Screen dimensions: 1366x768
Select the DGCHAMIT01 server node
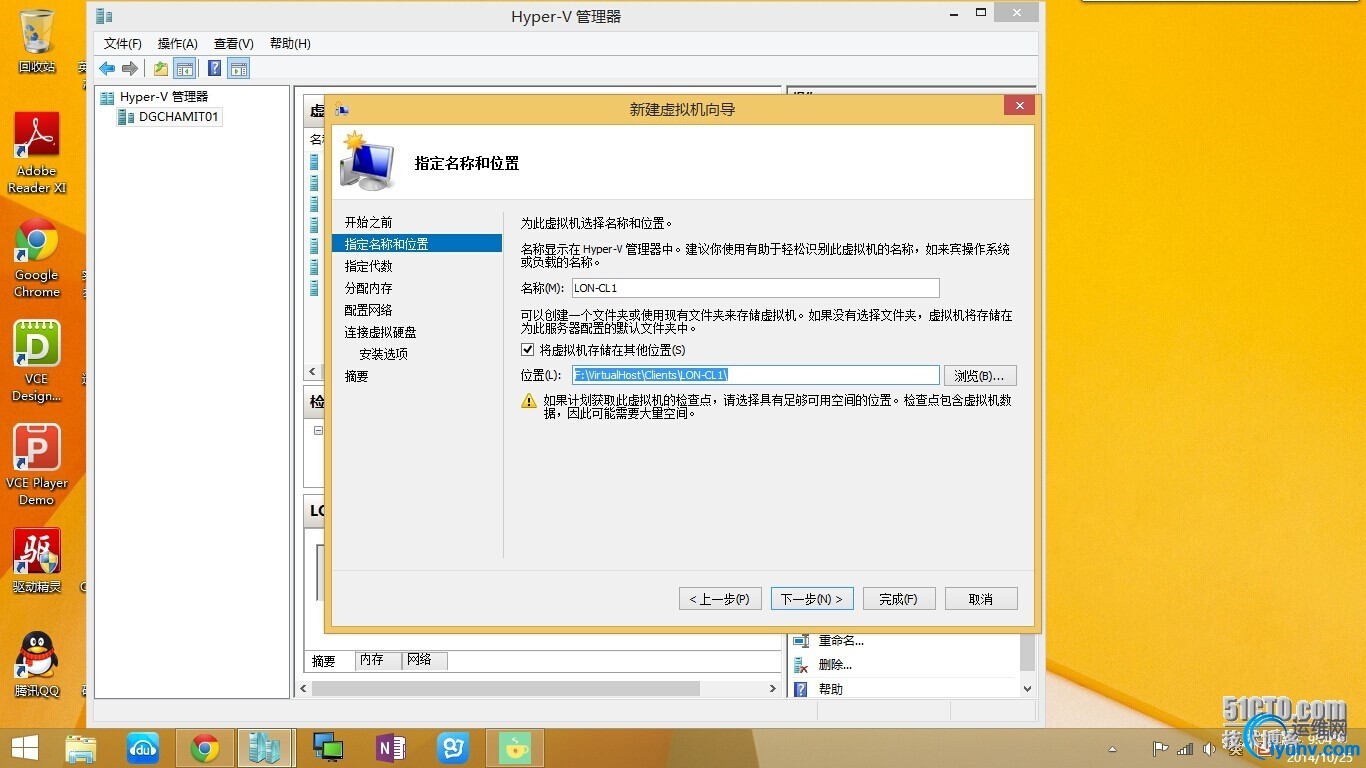(178, 117)
